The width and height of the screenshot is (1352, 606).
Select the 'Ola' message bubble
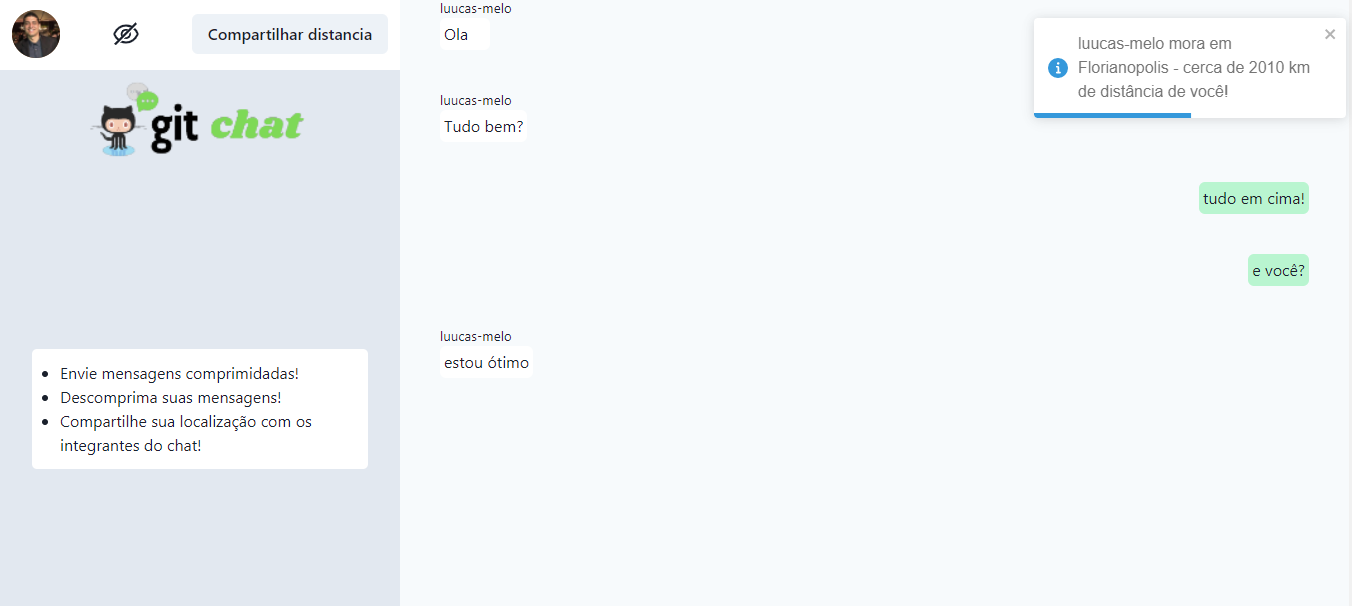click(x=465, y=35)
